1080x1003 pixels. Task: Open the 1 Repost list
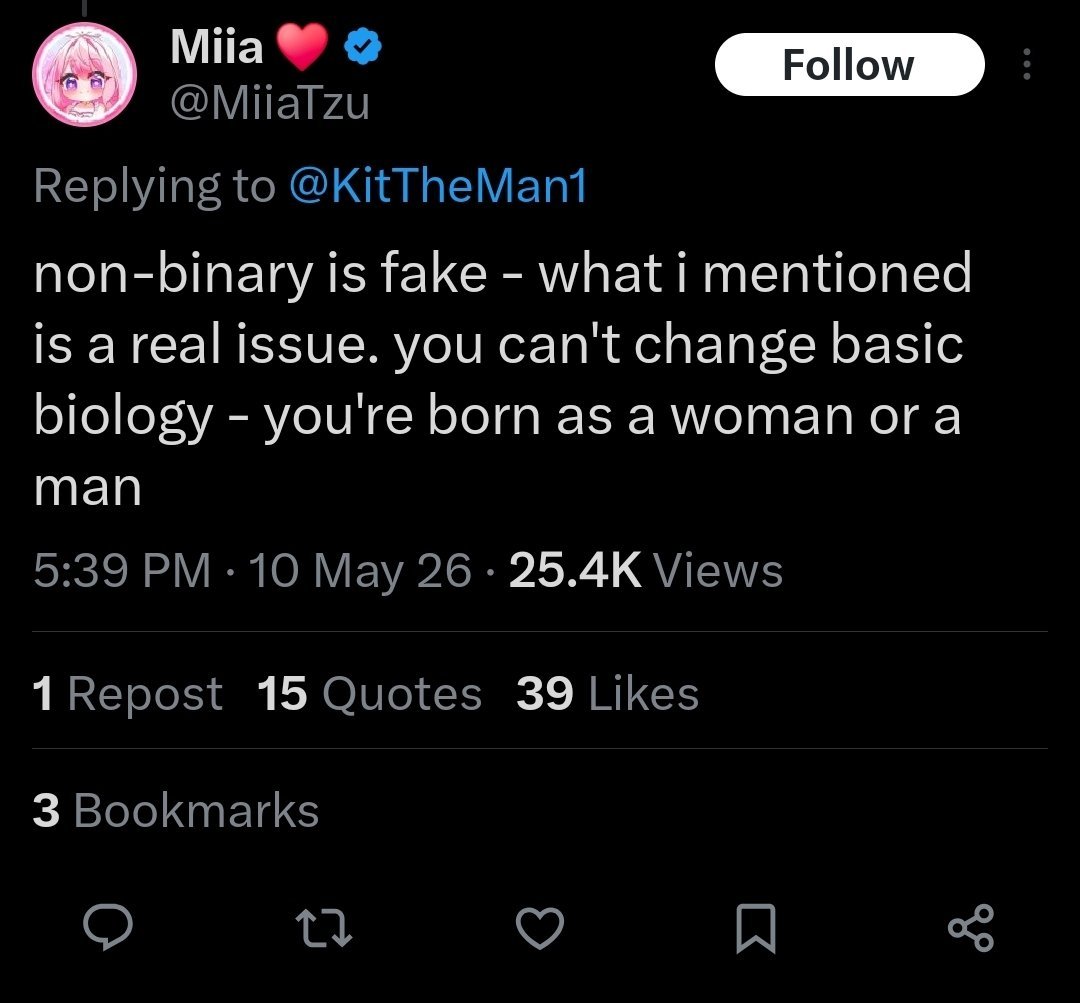pyautogui.click(x=127, y=693)
